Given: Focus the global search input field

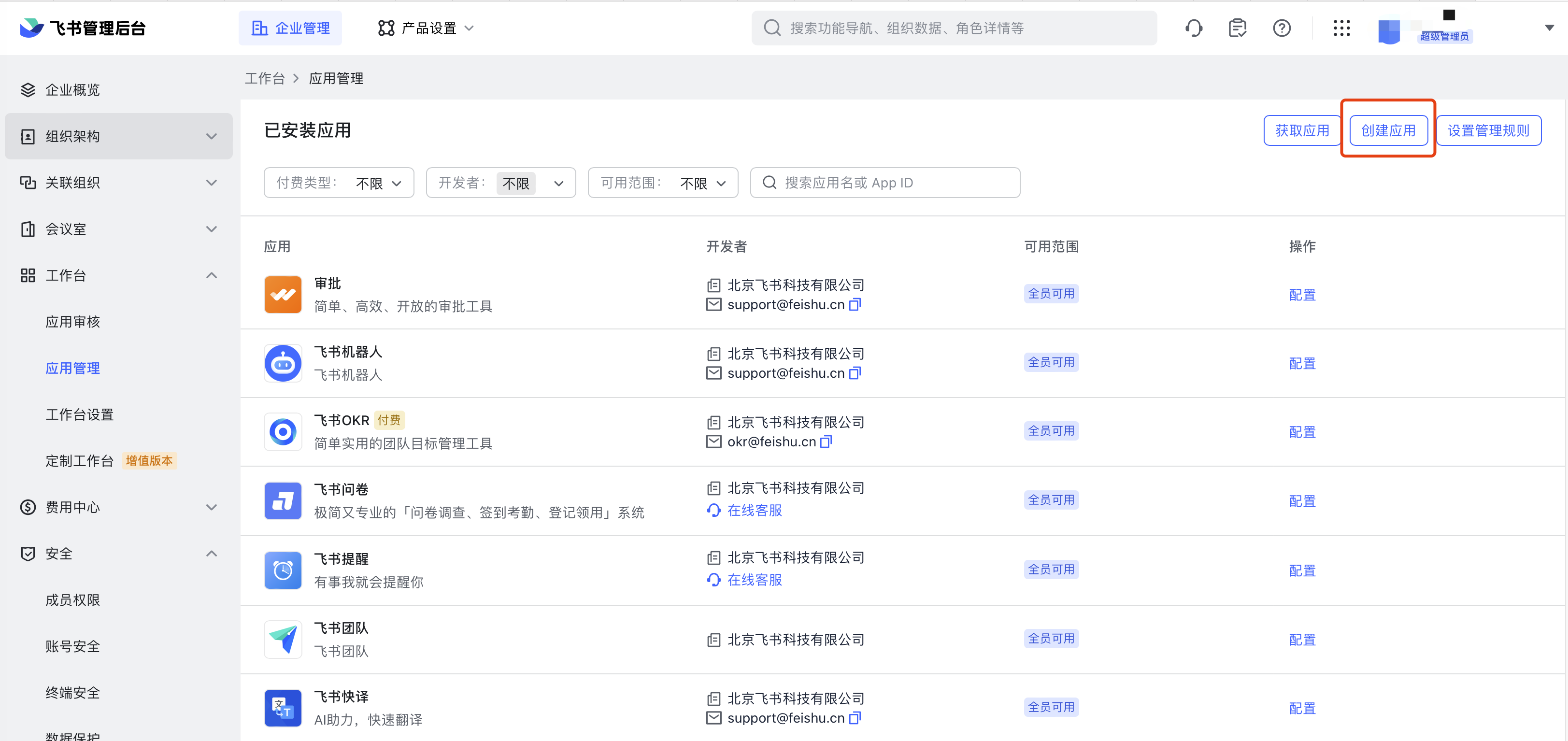Looking at the screenshot, I should (954, 28).
